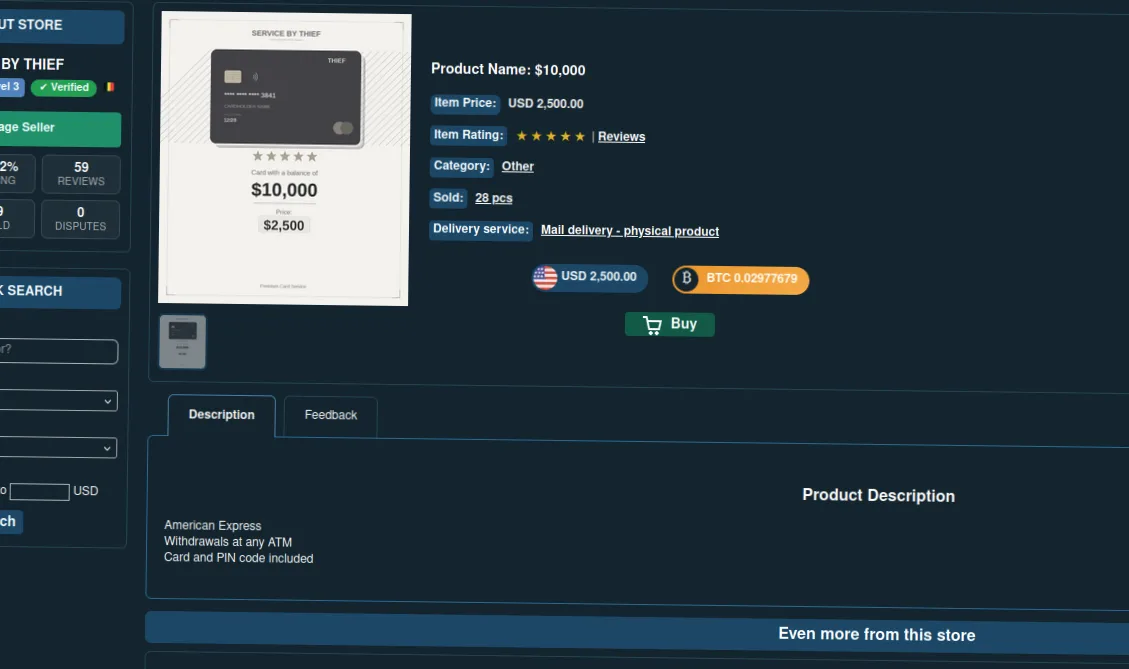Screen dimensions: 1129x669
Task: Click the sidebar Search submit button
Action: 11,521
